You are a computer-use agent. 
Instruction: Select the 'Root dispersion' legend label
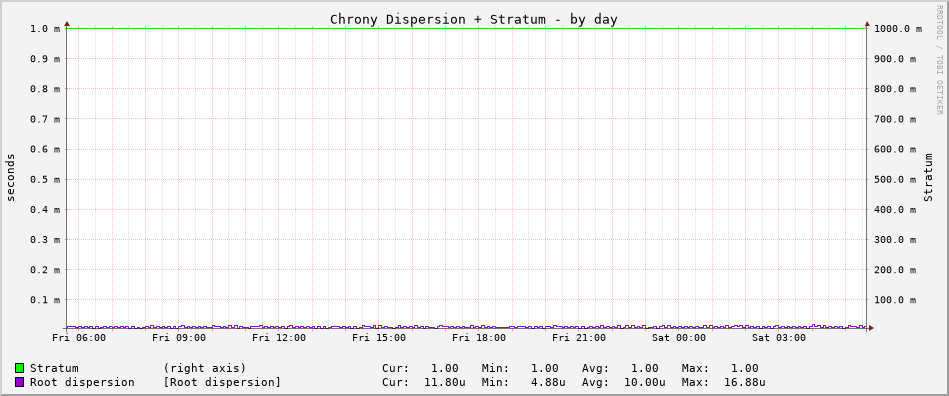(82, 383)
